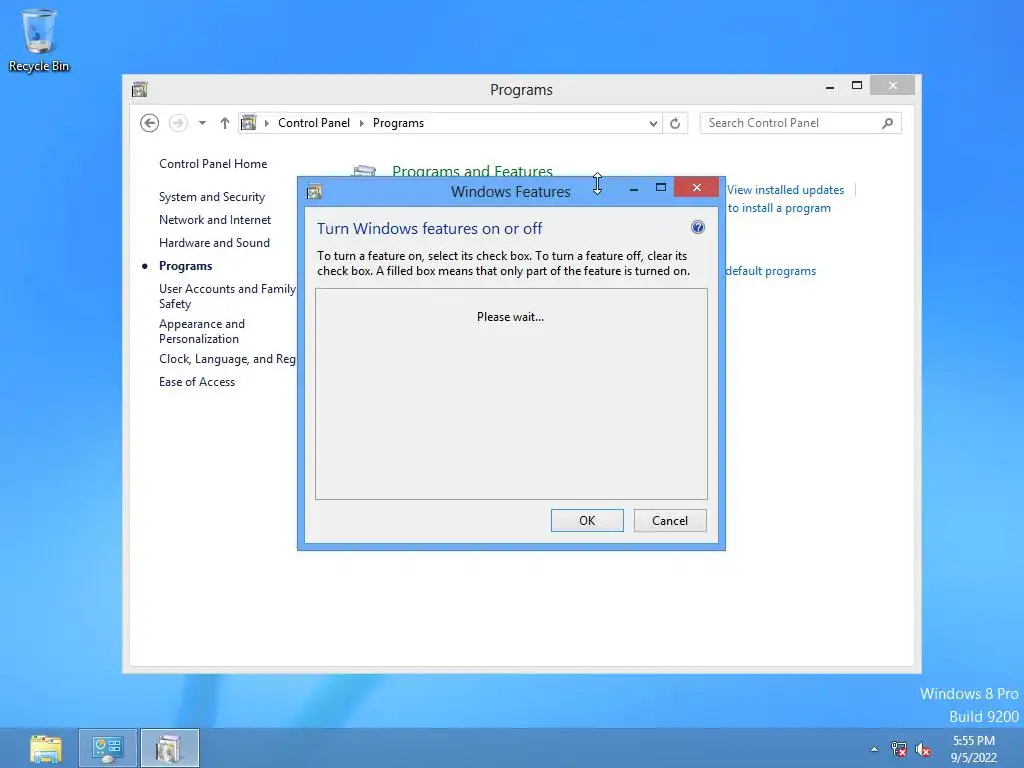Open Hardware and Sound category
Viewport: 1024px width, 768px height.
(214, 243)
